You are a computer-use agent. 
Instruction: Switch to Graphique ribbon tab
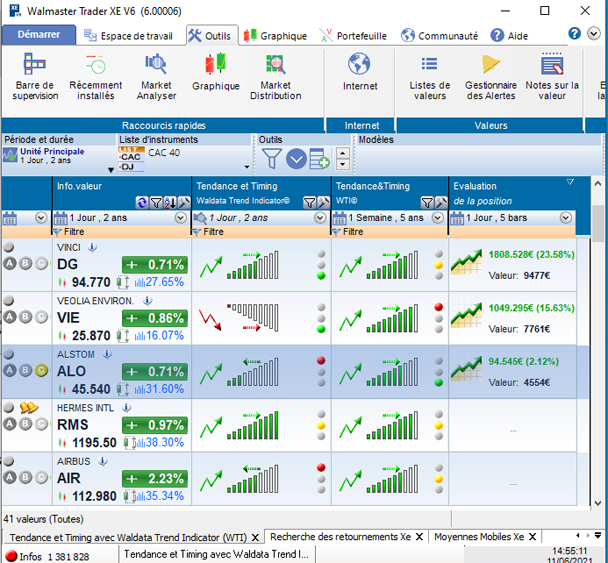coord(276,36)
